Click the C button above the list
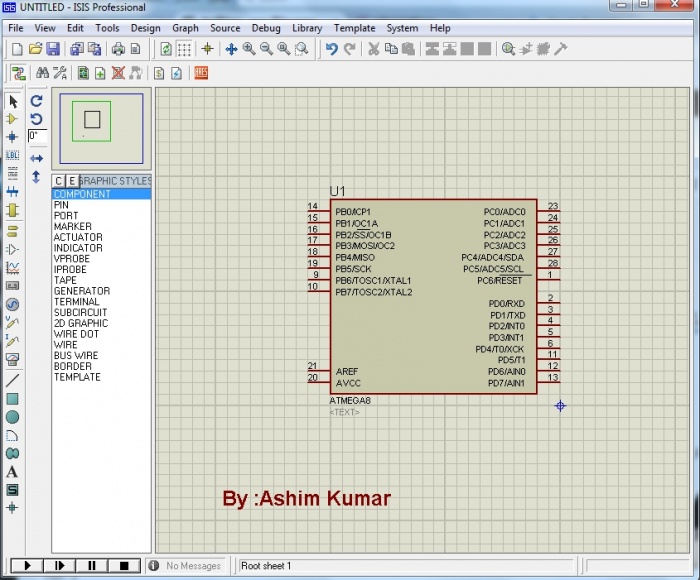Screen dimensions: 700x580 (x=59, y=181)
